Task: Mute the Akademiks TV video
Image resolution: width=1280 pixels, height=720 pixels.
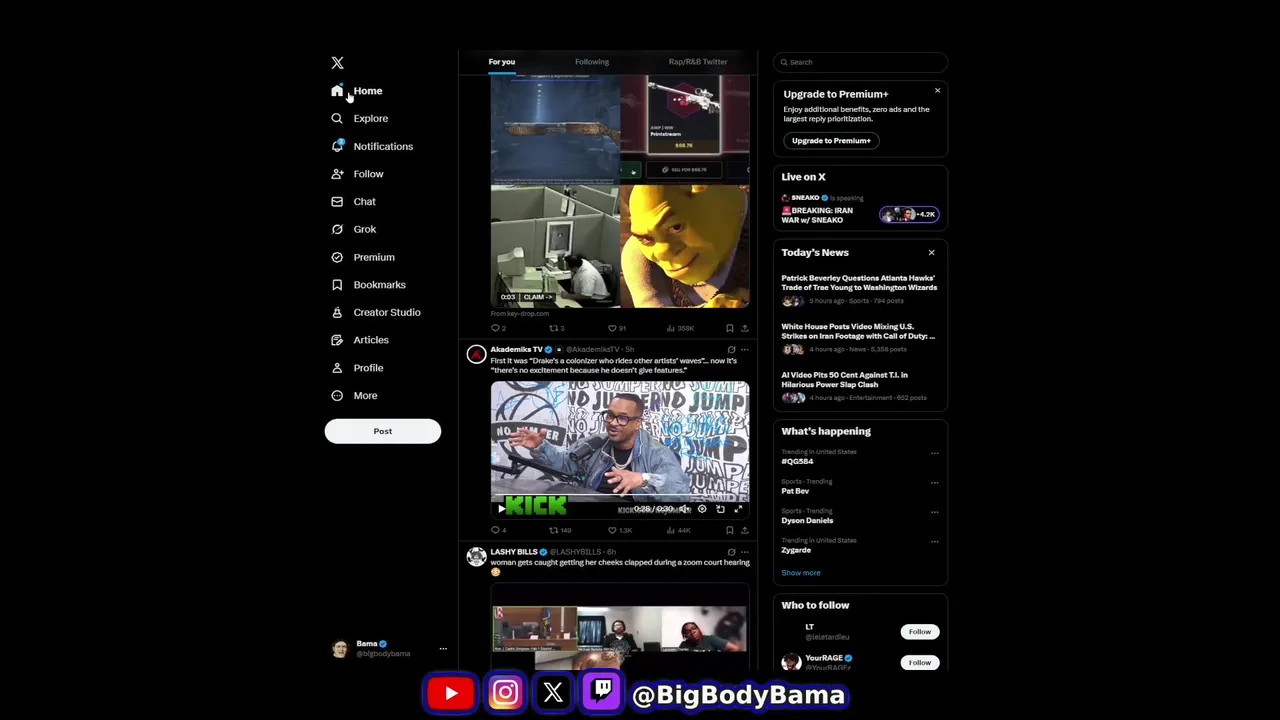Action: (x=684, y=509)
